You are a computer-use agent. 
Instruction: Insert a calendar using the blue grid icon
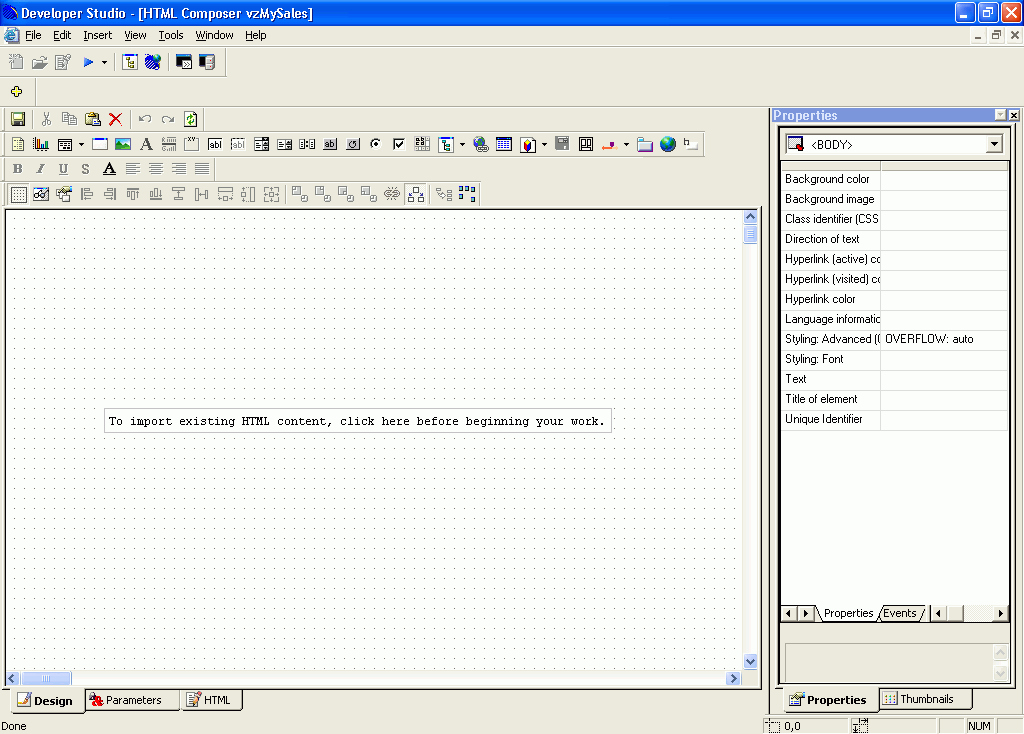504,144
